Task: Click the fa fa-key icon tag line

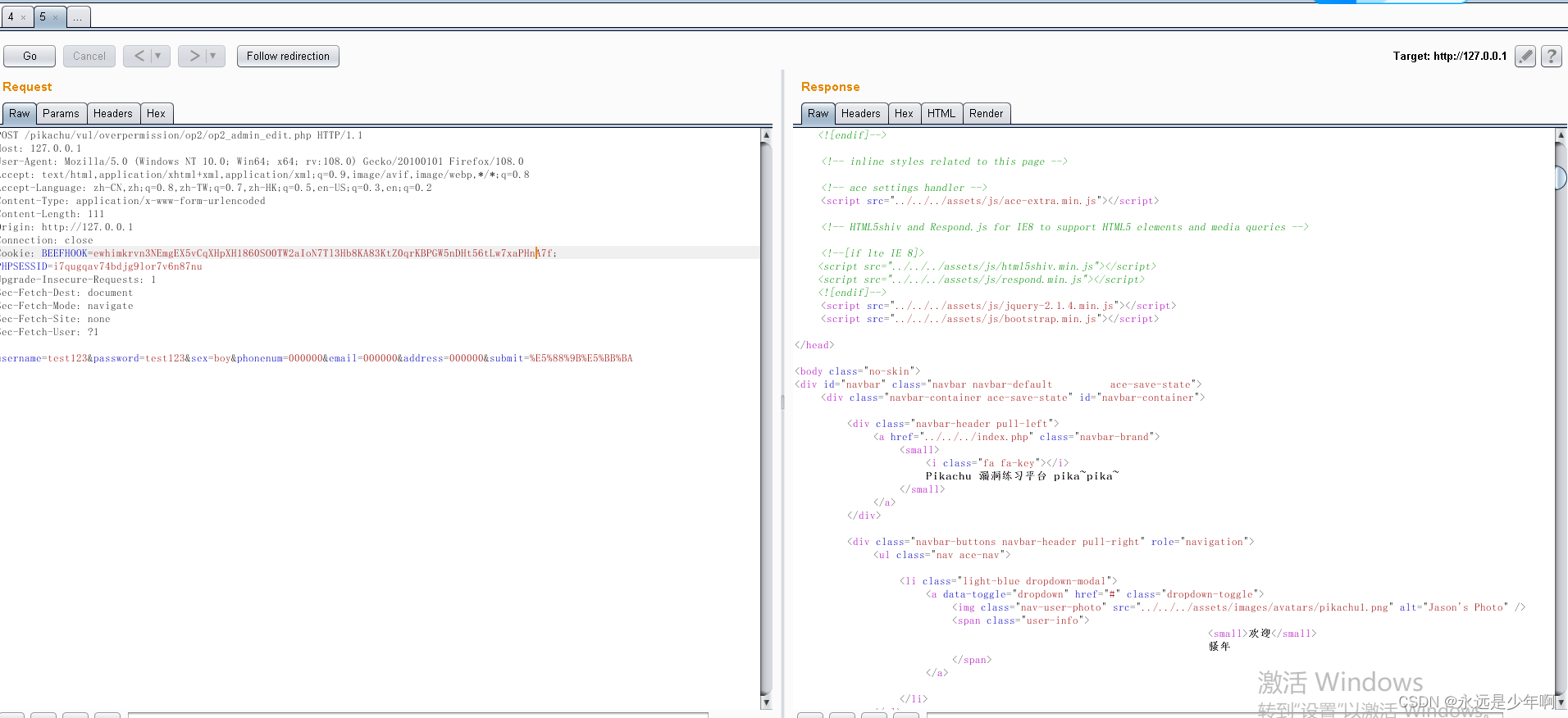Action: 997,463
